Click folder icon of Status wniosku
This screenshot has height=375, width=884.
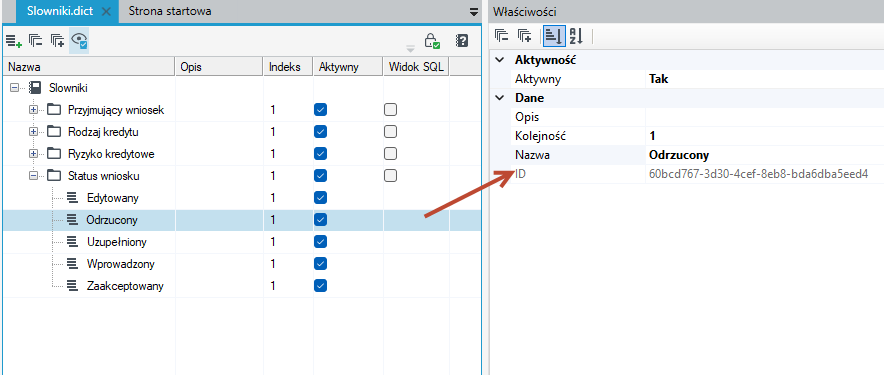54,175
